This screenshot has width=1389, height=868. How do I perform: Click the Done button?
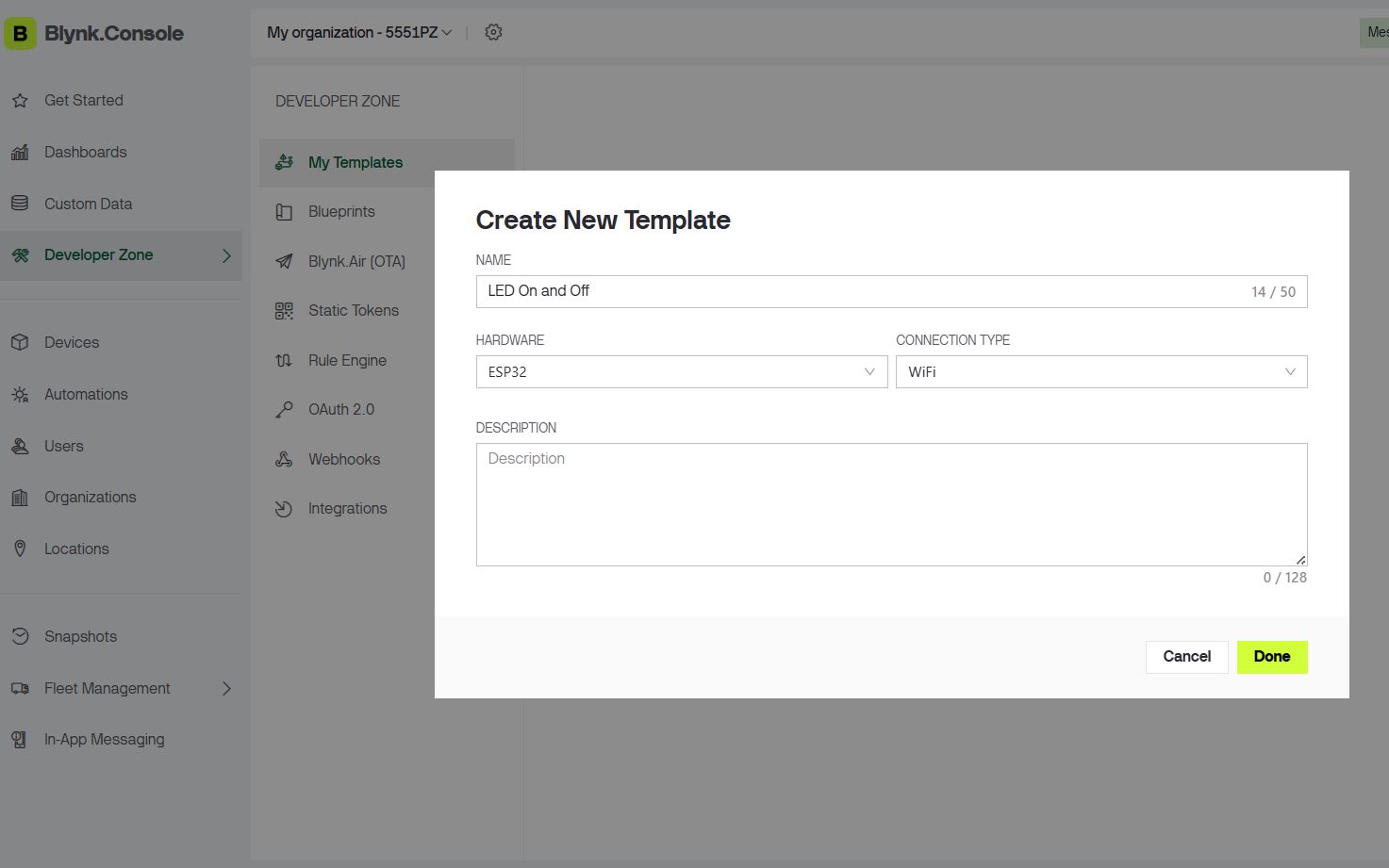click(1272, 657)
